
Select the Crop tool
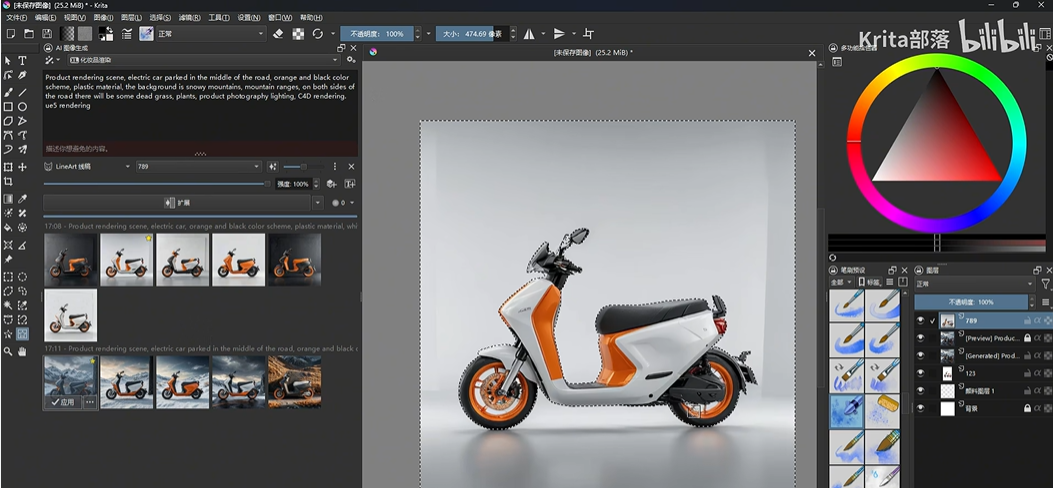point(8,182)
